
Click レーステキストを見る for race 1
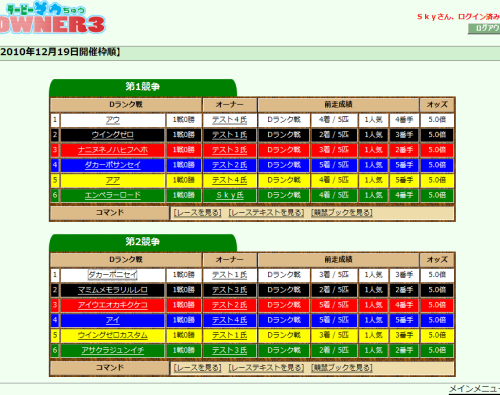[266, 213]
